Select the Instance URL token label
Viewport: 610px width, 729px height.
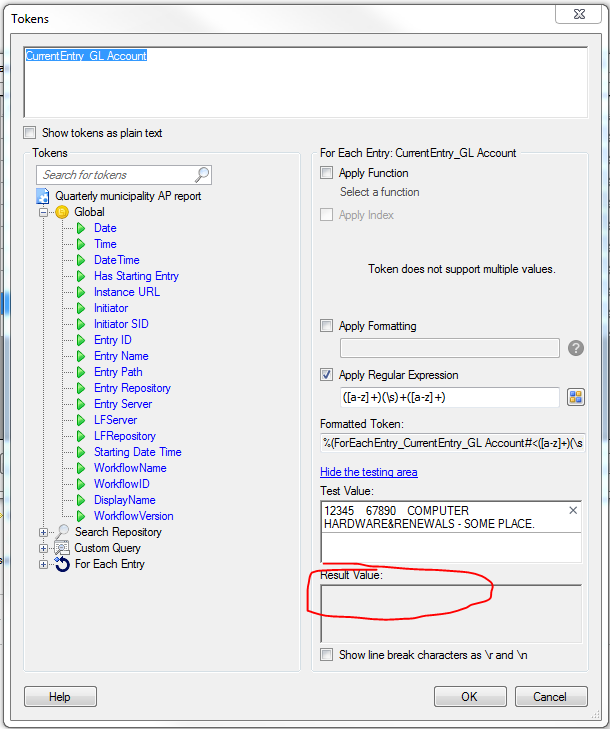click(x=126, y=292)
